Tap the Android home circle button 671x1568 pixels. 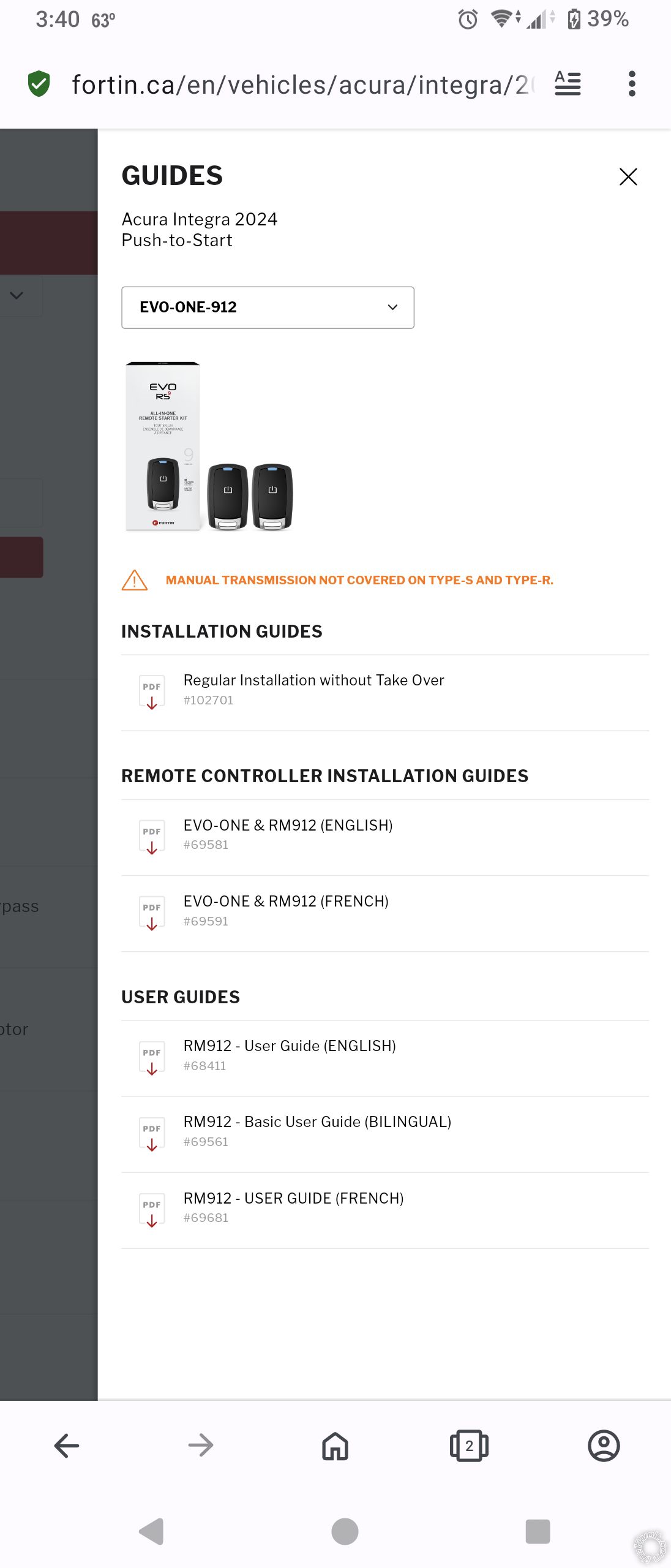345,1531
